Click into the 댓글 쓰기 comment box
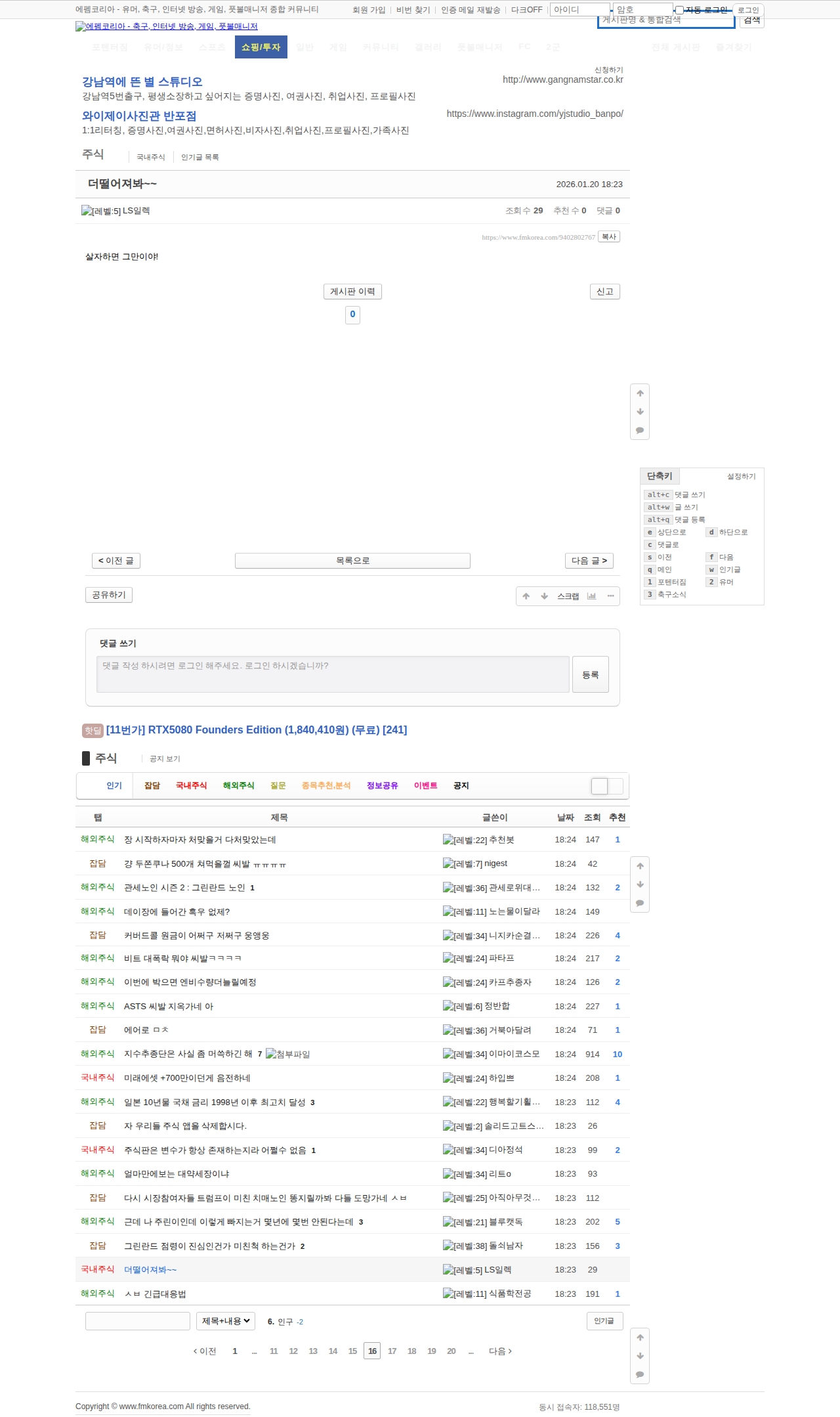The image size is (840, 1417). click(333, 674)
